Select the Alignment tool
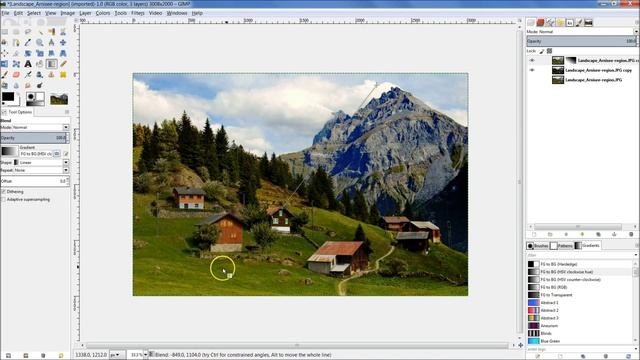The image size is (640, 360). pyautogui.click(x=4, y=53)
